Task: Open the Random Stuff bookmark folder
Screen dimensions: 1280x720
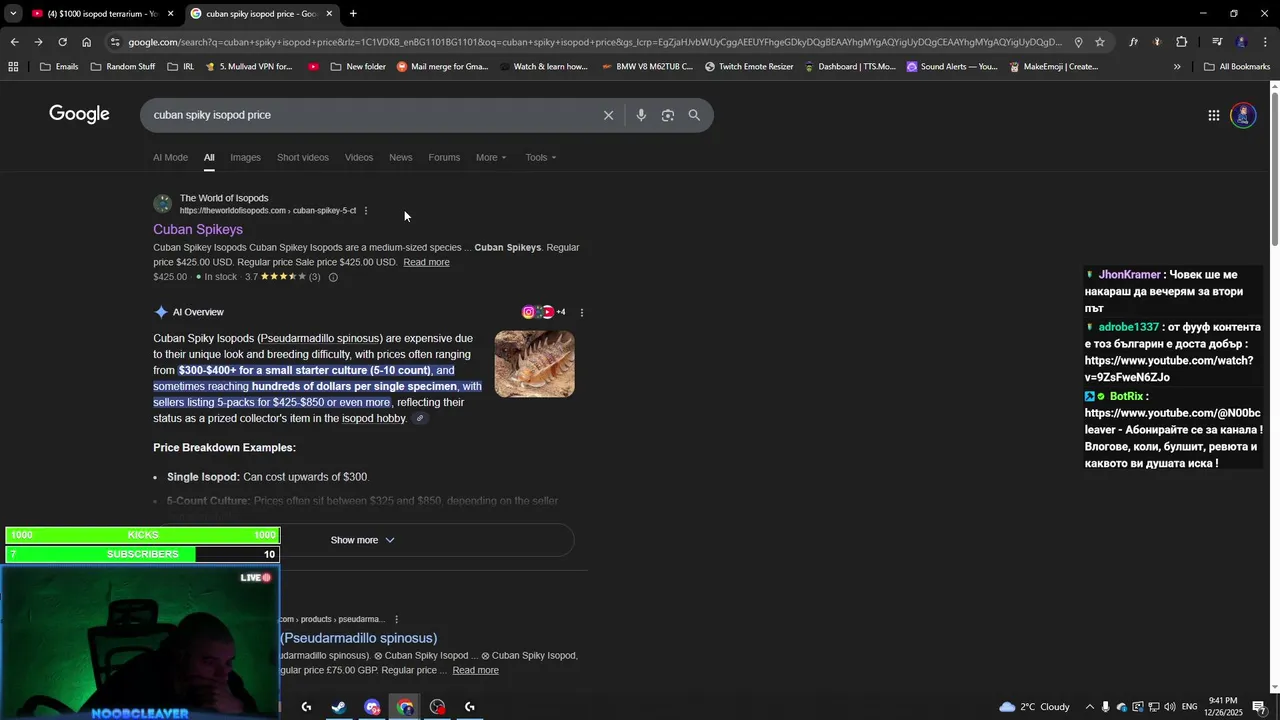Action: [122, 67]
